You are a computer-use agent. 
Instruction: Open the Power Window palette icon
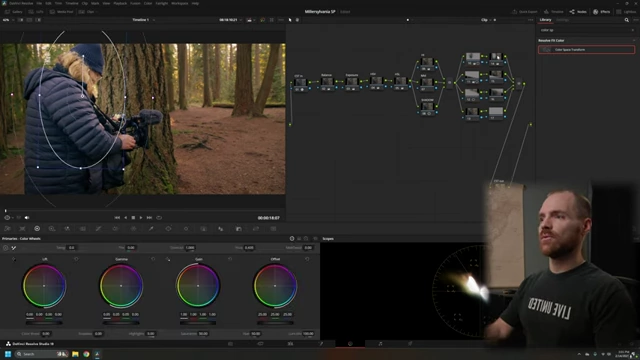click(x=168, y=229)
